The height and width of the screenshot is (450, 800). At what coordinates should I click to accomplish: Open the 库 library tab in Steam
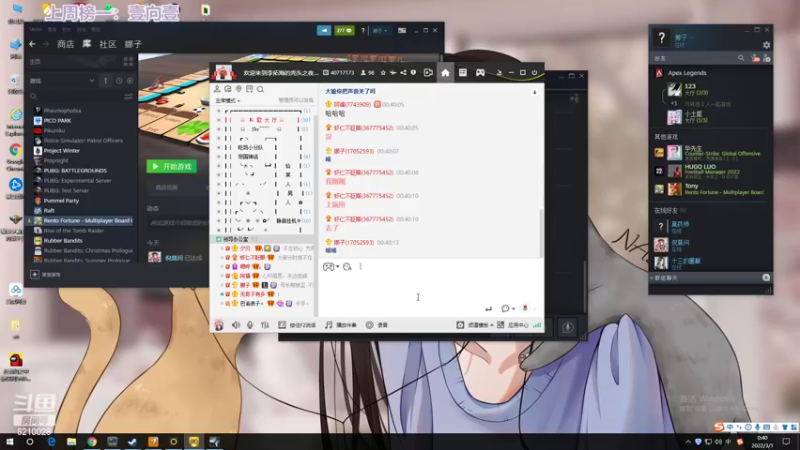(x=87, y=44)
